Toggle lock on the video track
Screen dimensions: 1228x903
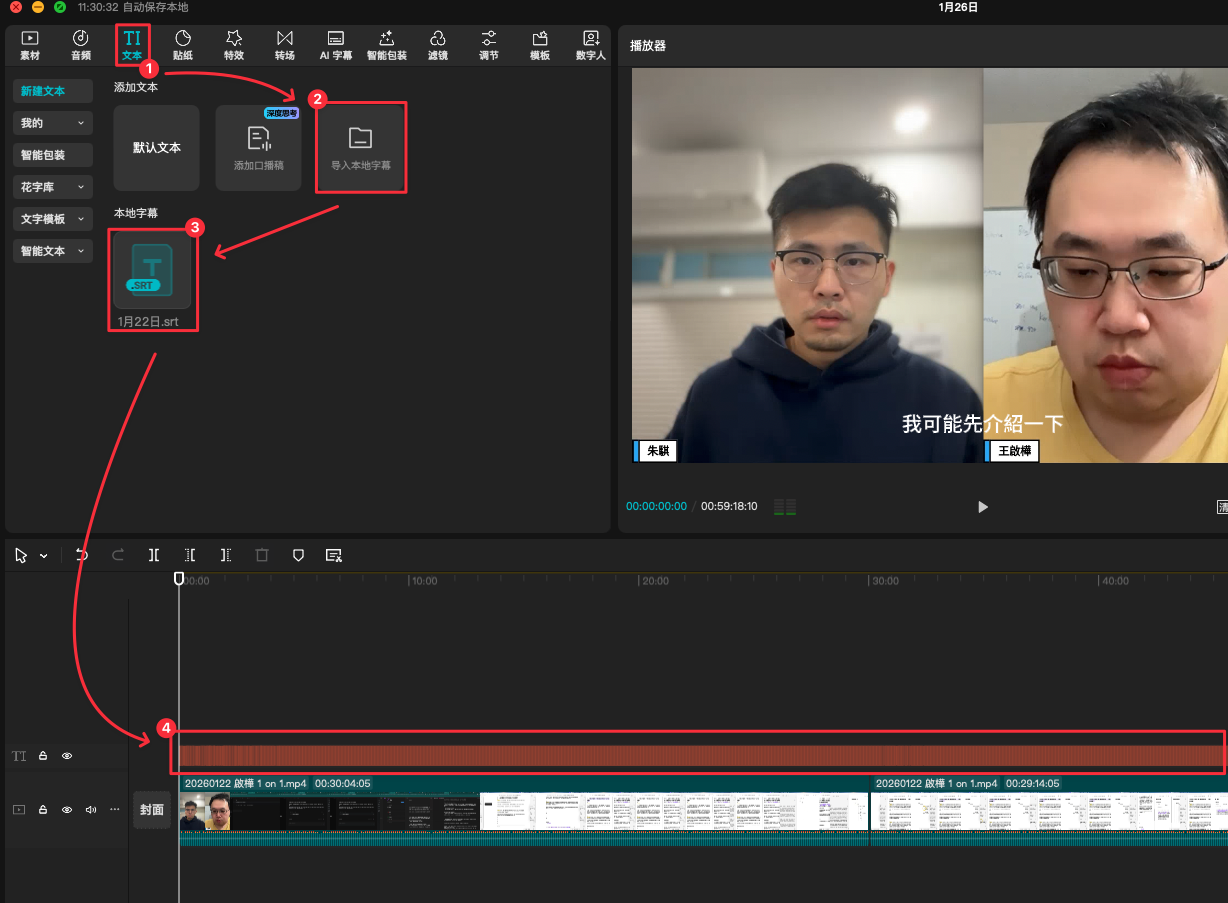point(43,809)
